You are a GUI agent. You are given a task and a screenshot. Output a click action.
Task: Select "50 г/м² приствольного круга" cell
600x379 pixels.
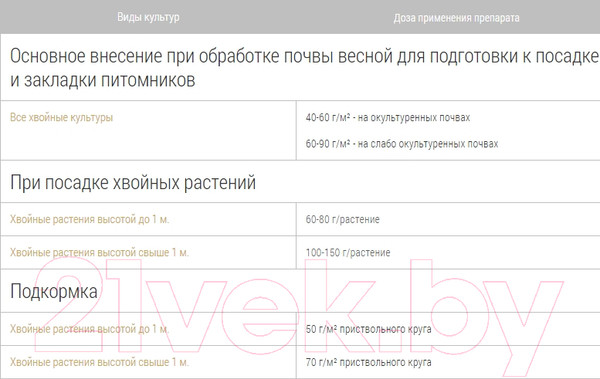368,329
